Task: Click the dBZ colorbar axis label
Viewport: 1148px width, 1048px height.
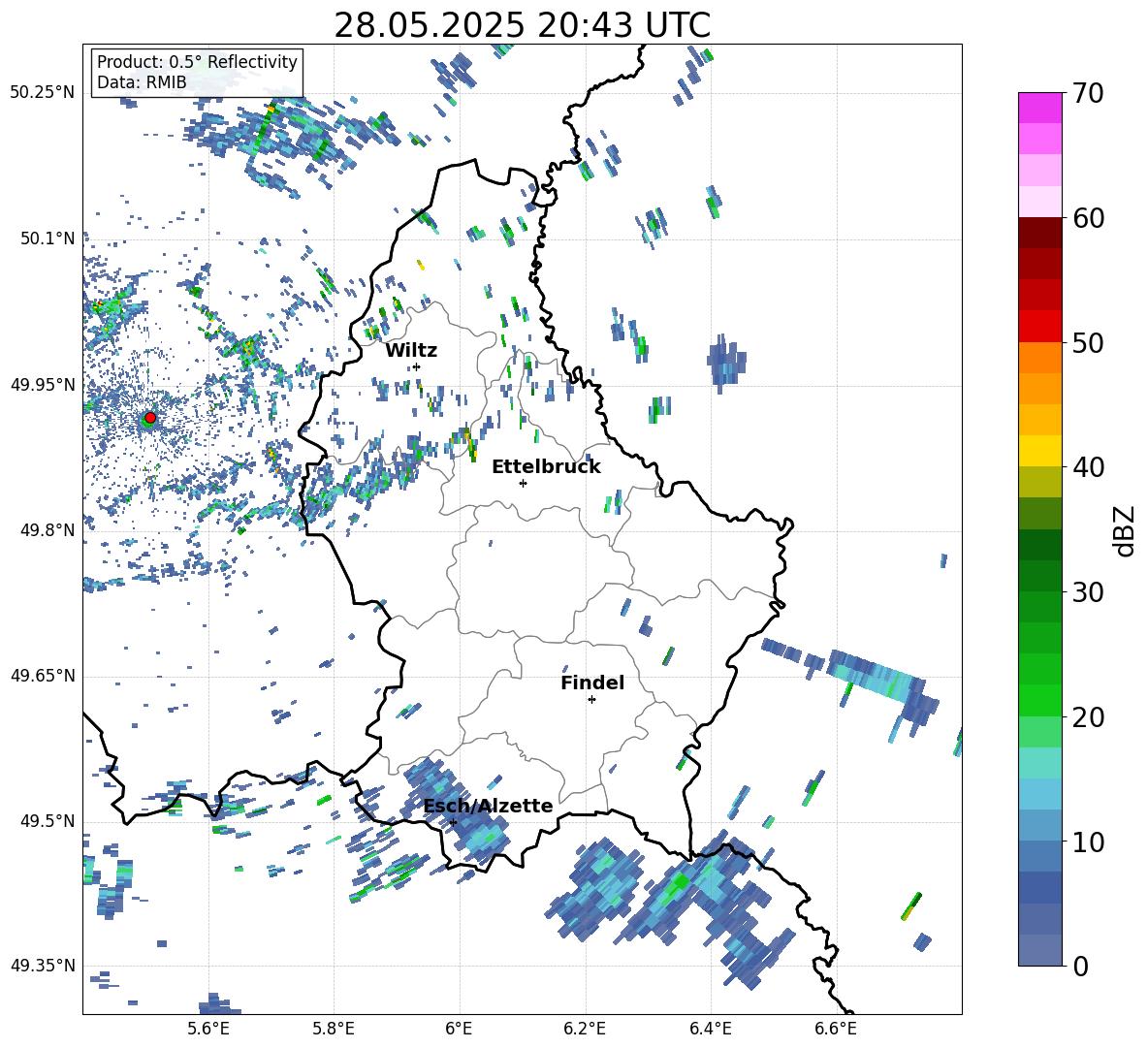Action: click(x=1126, y=530)
